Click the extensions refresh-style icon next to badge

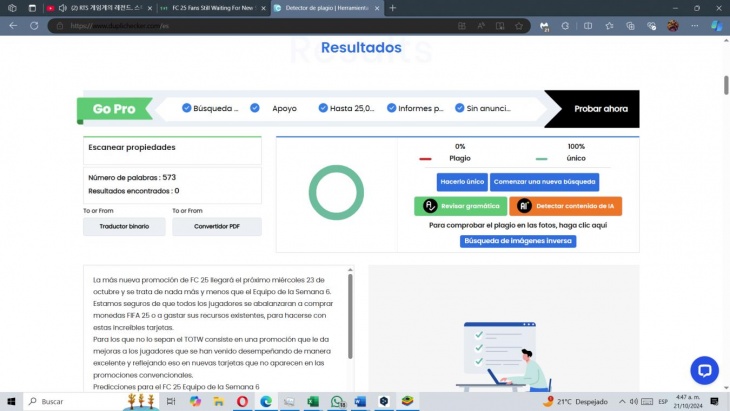565,26
